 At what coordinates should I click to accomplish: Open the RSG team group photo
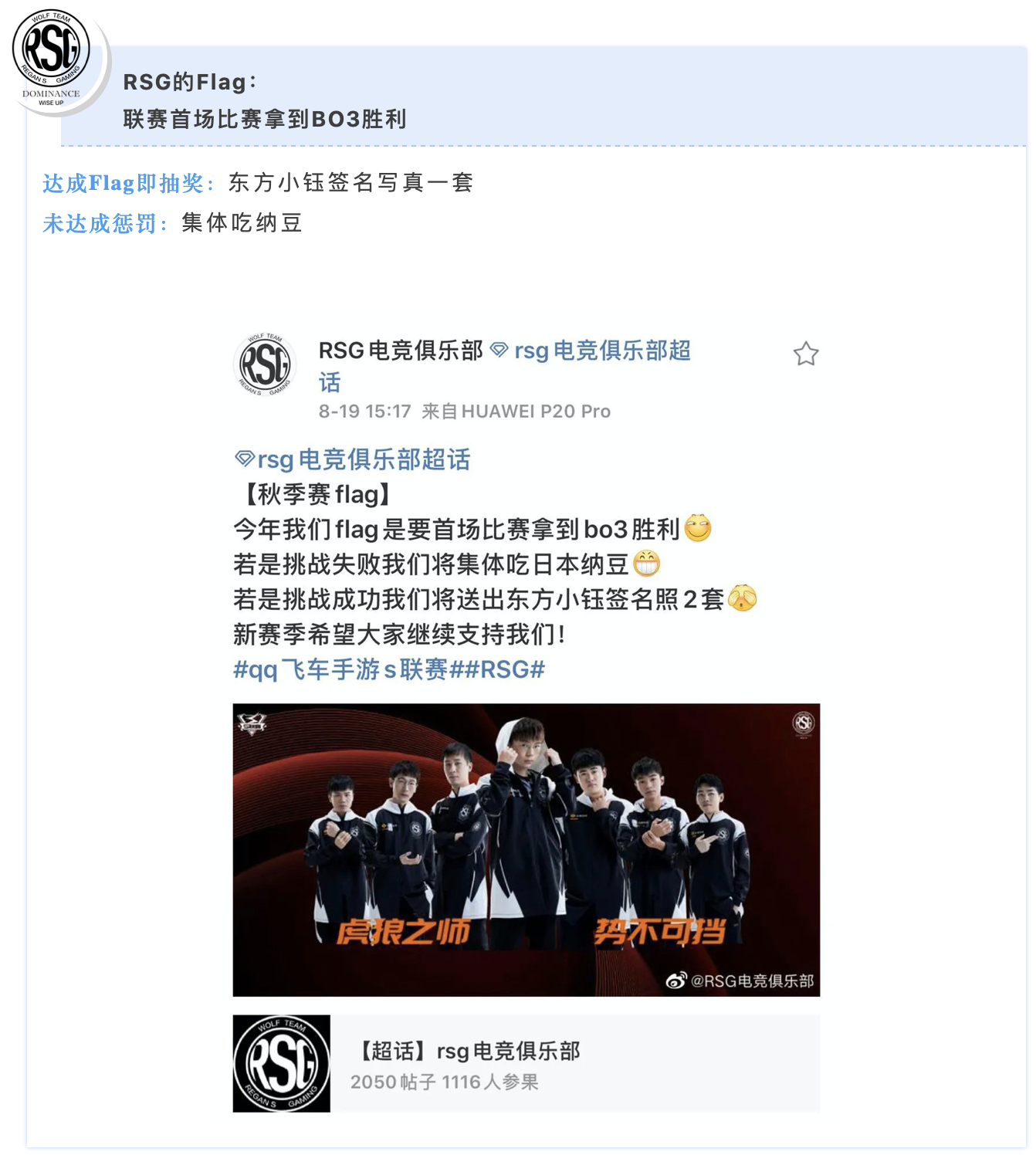coord(526,849)
